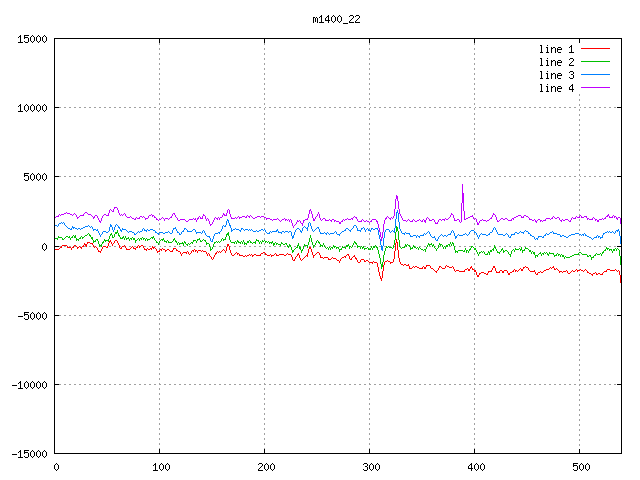This screenshot has width=640, height=480.
Task: Click the red line's deep dip near 310
Action: [381, 279]
